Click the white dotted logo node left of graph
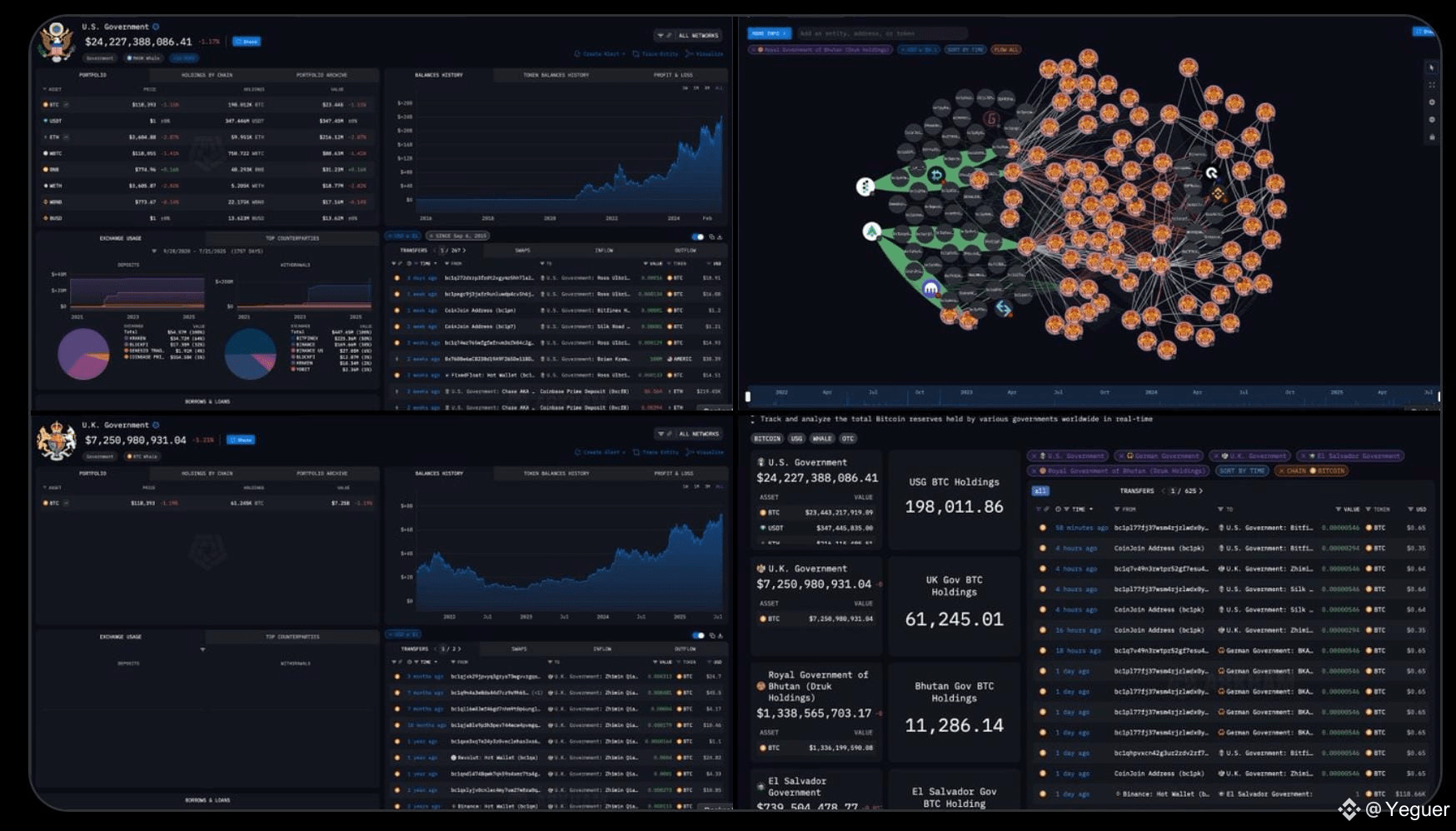Screen dimensions: 1456x831 click(x=865, y=187)
